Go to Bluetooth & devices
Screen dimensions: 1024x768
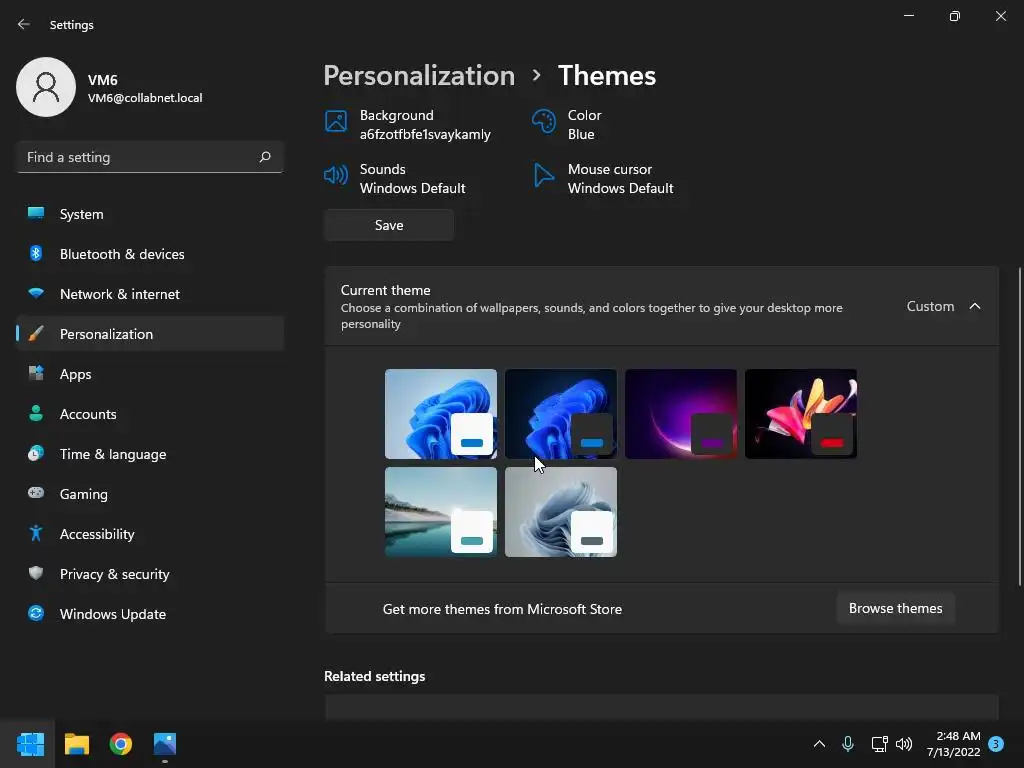click(x=150, y=254)
